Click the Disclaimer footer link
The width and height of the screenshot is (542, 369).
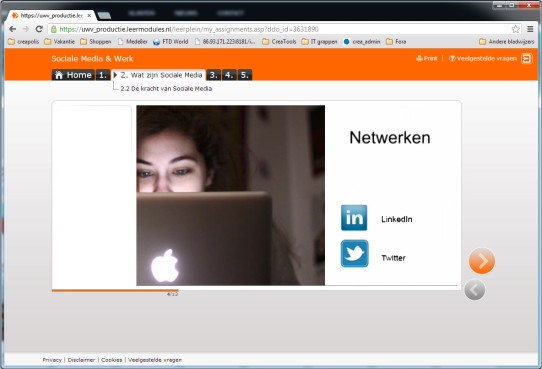click(x=81, y=360)
